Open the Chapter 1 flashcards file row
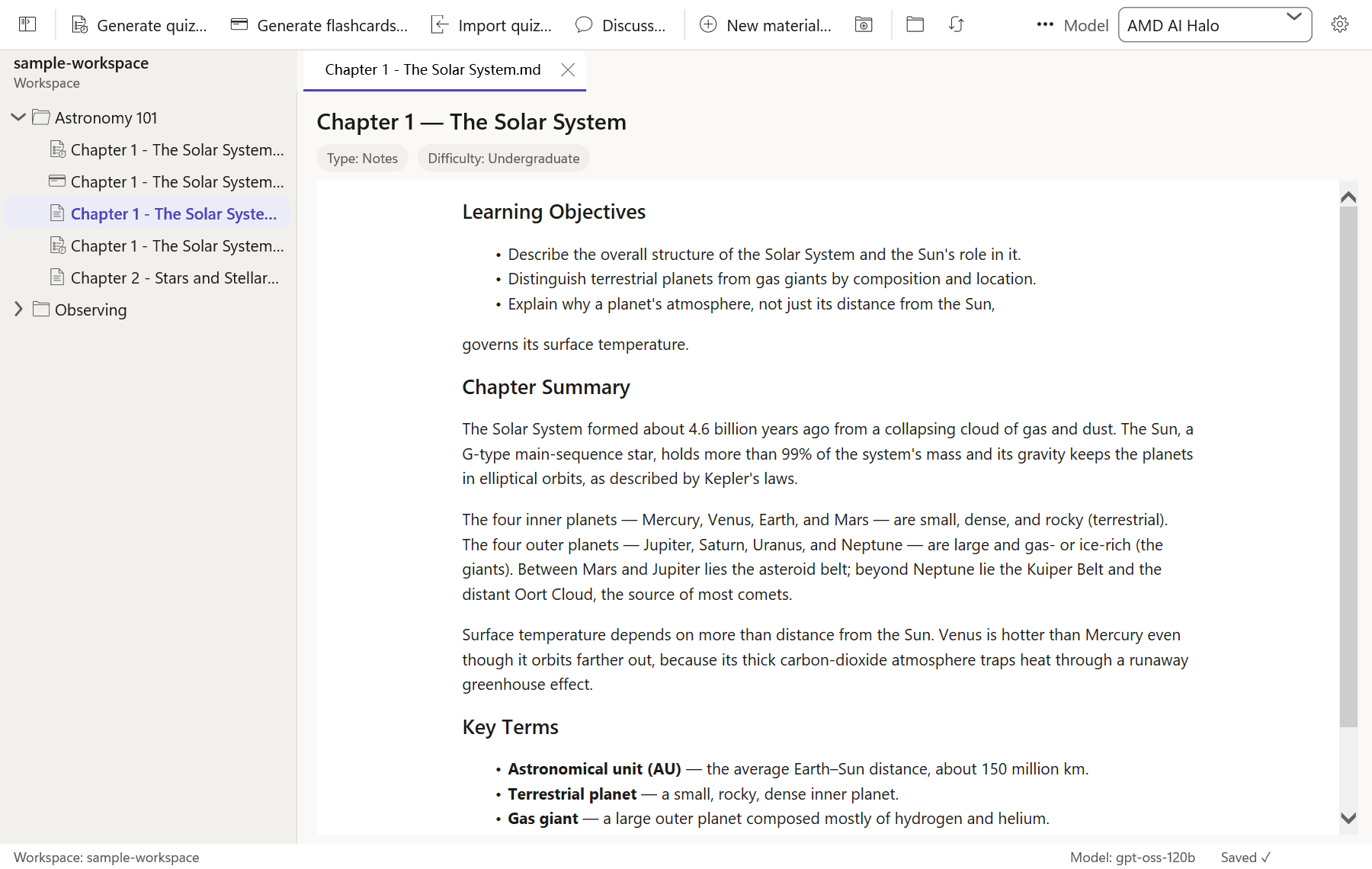 click(148, 182)
